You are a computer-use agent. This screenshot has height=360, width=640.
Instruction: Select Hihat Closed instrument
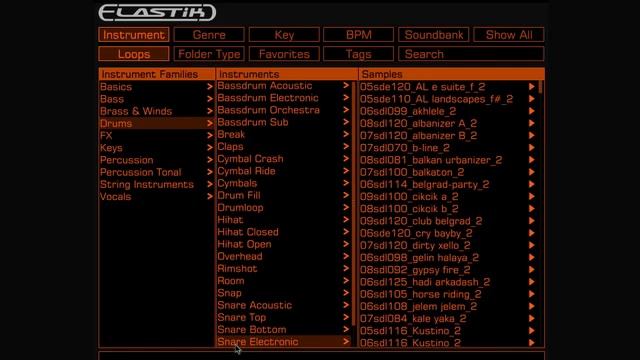(x=283, y=232)
